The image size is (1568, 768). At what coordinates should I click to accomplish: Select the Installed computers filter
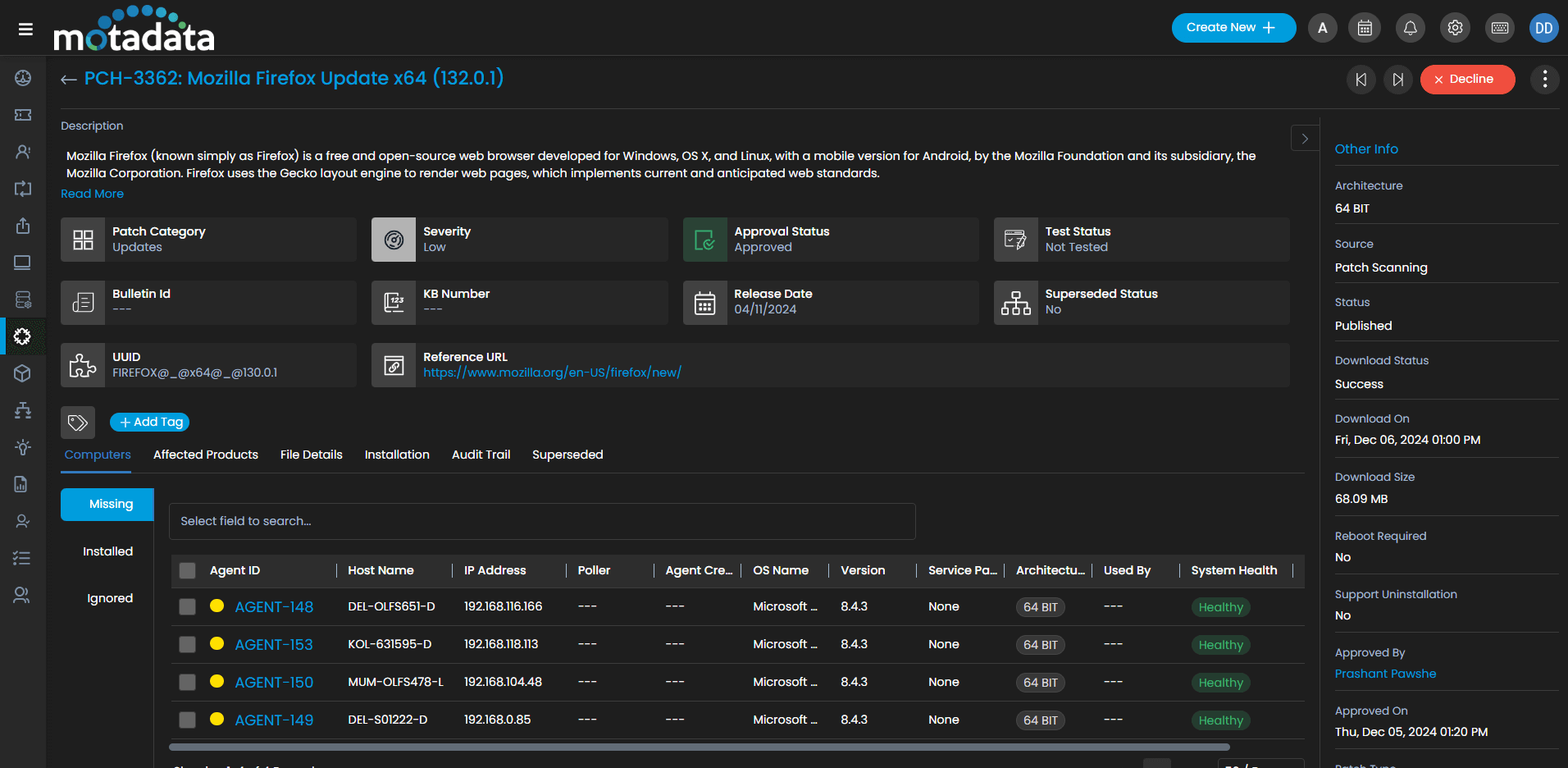click(107, 551)
